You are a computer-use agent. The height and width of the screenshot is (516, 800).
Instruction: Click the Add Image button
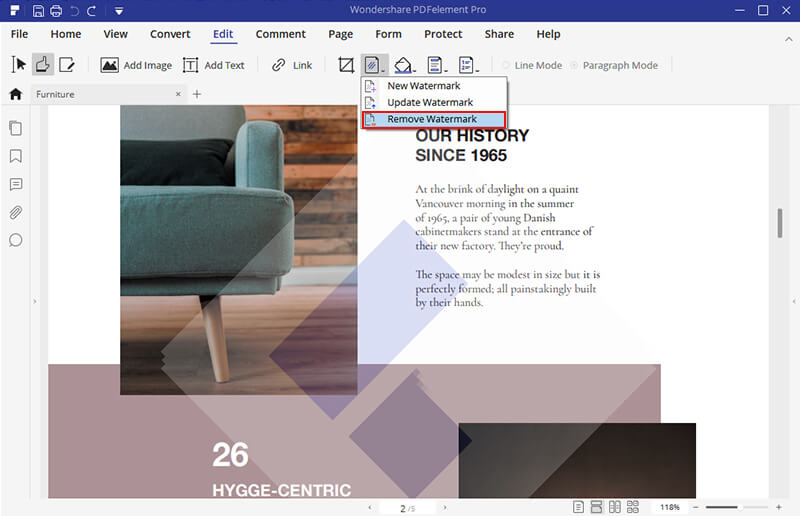pyautogui.click(x=137, y=65)
